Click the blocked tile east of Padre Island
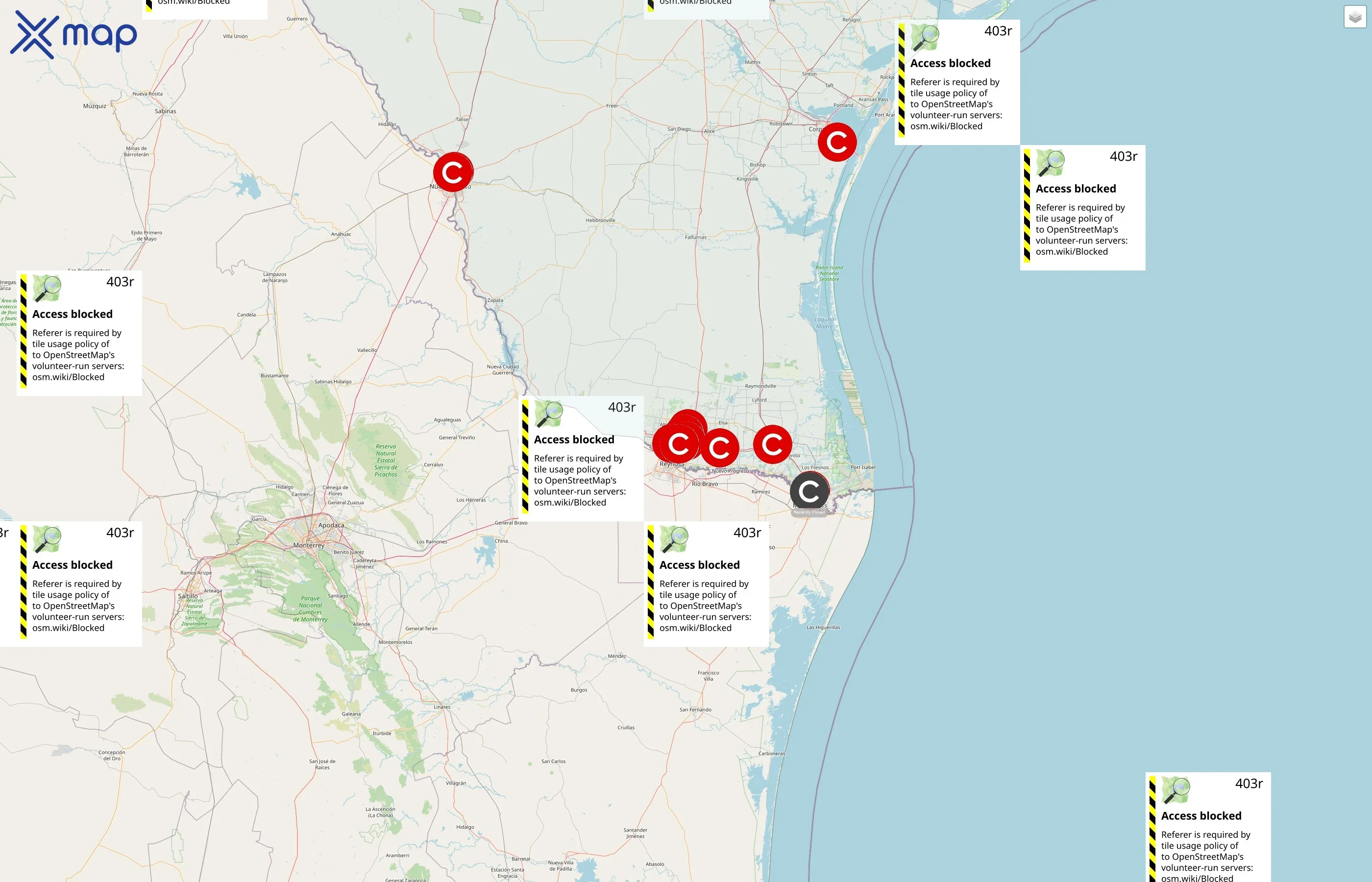 1082,207
